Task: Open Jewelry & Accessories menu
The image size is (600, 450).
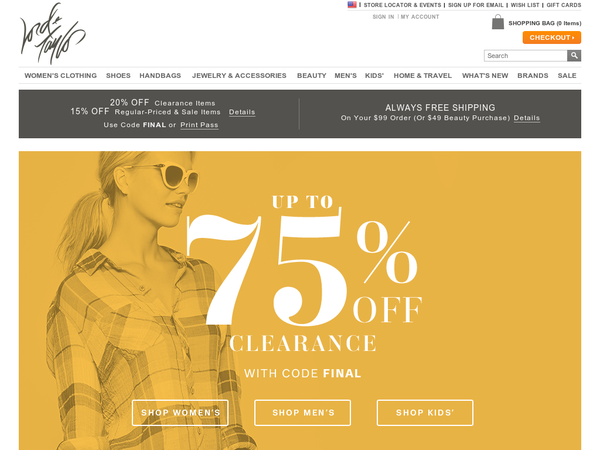Action: point(239,75)
